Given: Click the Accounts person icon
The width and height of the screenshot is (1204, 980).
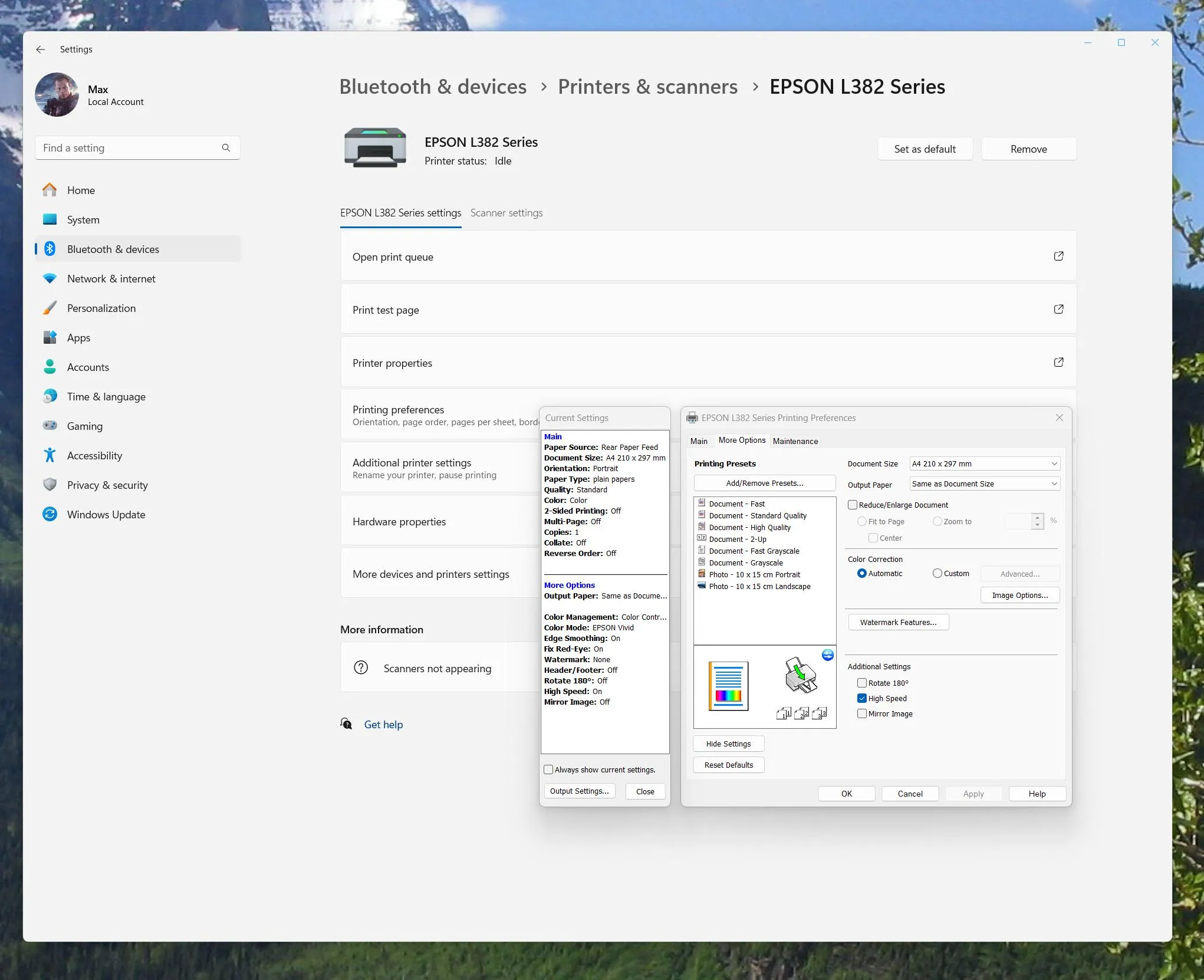Looking at the screenshot, I should click(x=50, y=367).
